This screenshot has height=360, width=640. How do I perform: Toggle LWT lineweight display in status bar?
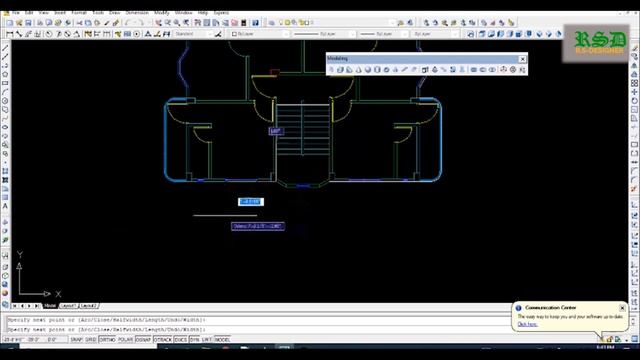207,340
